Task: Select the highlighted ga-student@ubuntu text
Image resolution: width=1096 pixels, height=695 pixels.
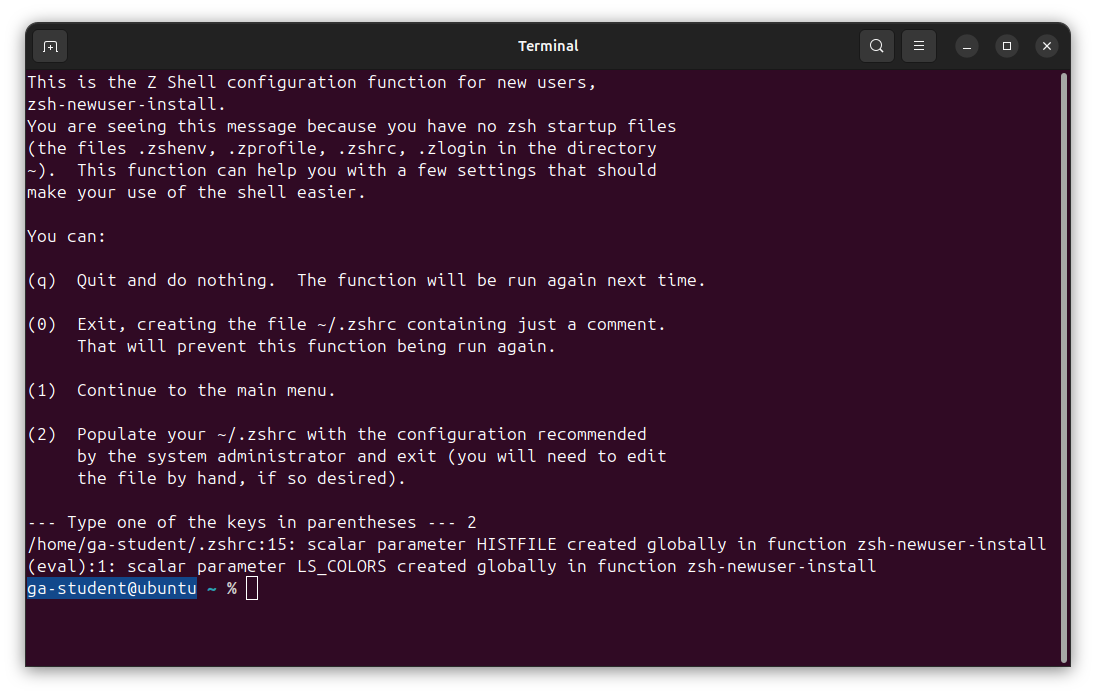Action: (x=110, y=588)
